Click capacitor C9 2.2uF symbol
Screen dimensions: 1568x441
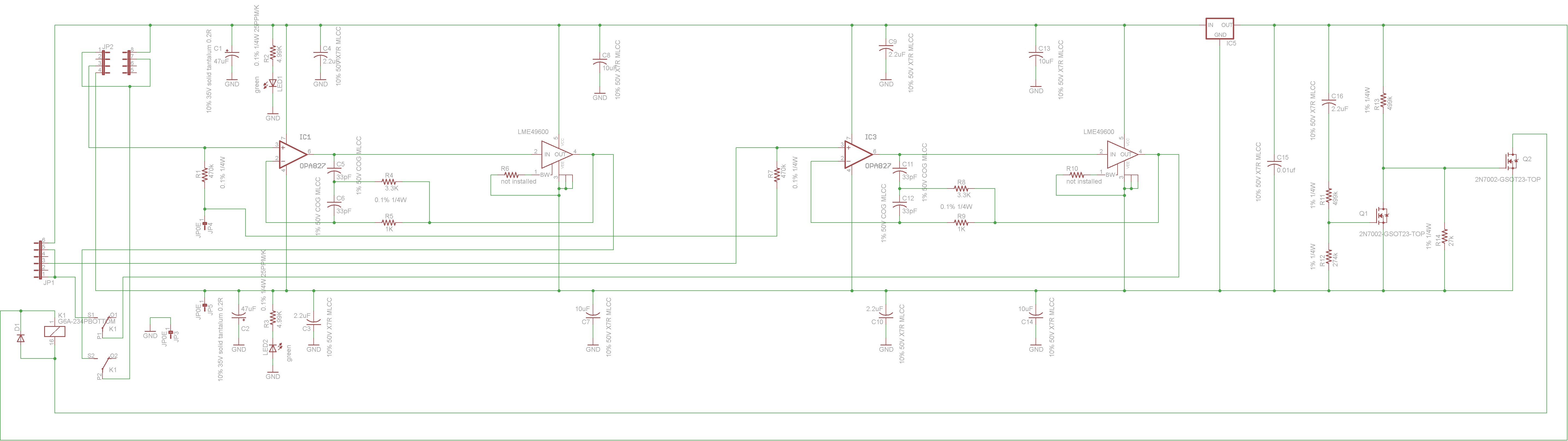886,47
